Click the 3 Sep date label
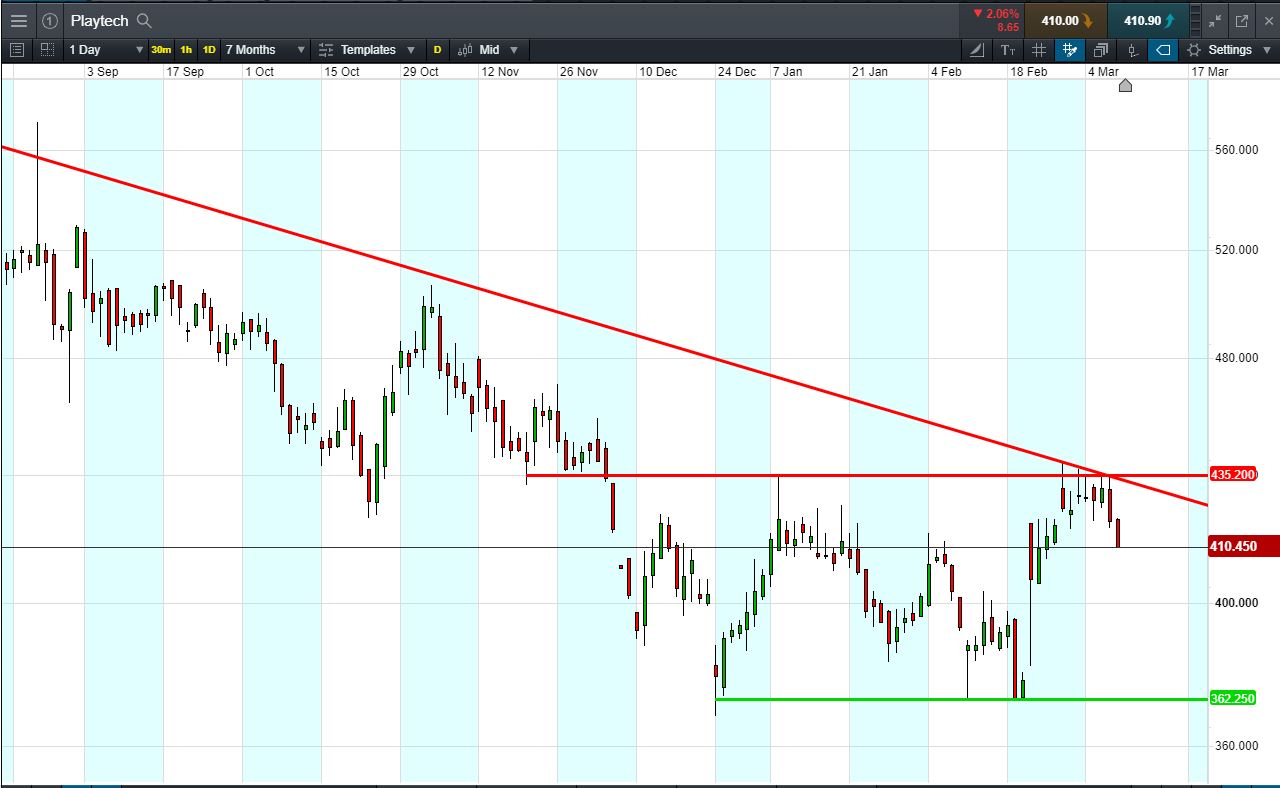Viewport: 1280px width, 788px height. 103,72
